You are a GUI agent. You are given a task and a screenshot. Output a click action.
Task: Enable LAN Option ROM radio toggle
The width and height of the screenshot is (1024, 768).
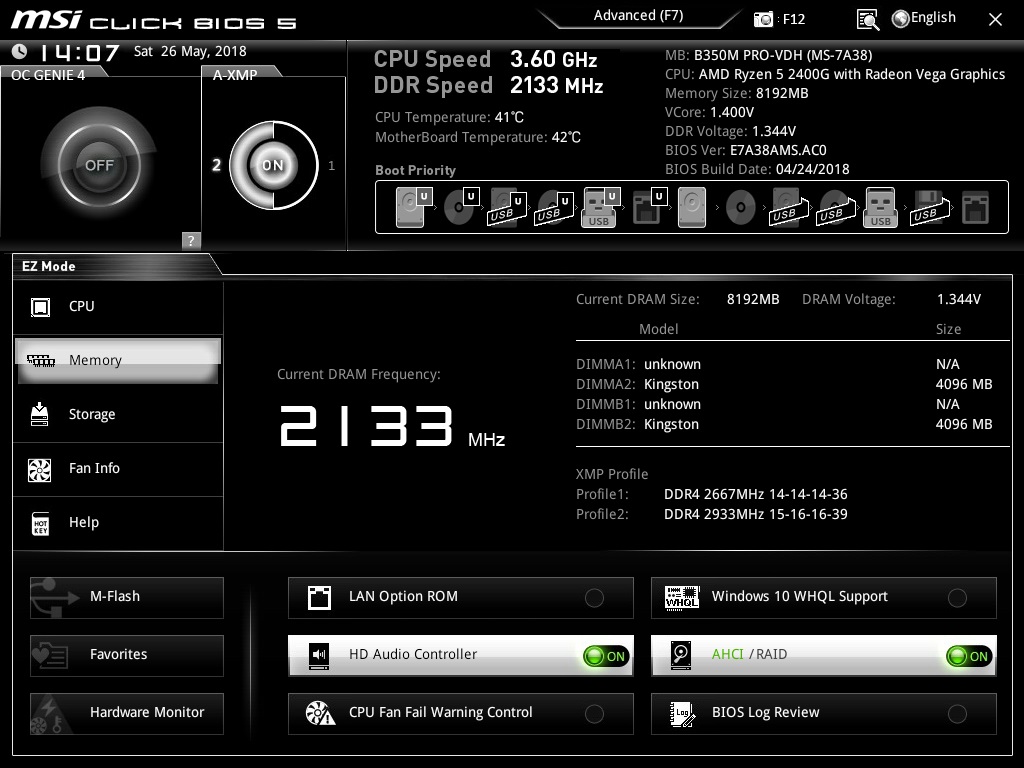click(x=594, y=598)
